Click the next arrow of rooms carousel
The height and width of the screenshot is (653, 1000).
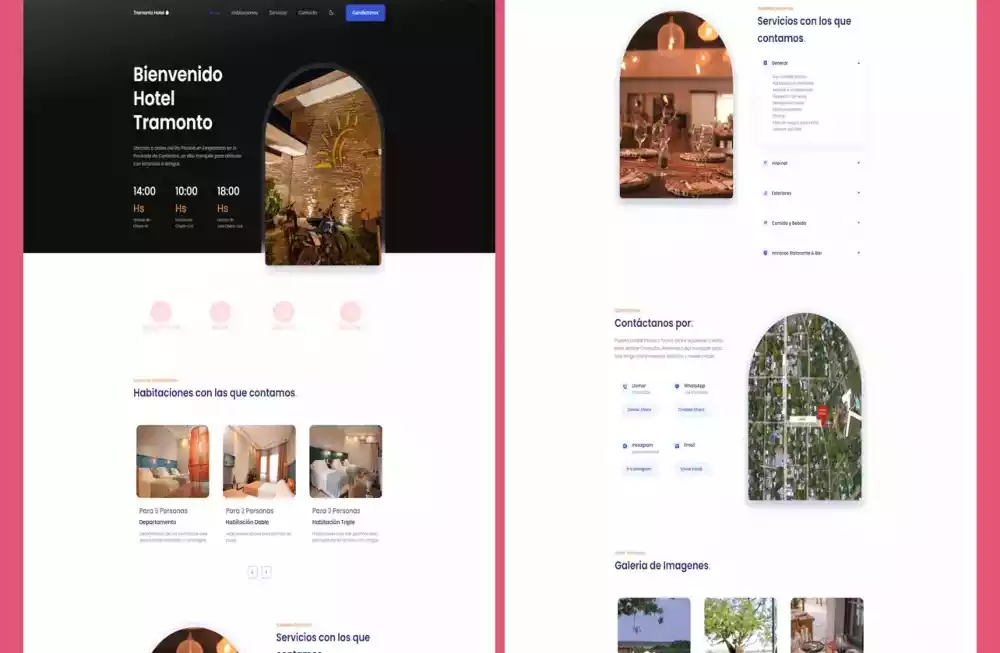tap(267, 572)
